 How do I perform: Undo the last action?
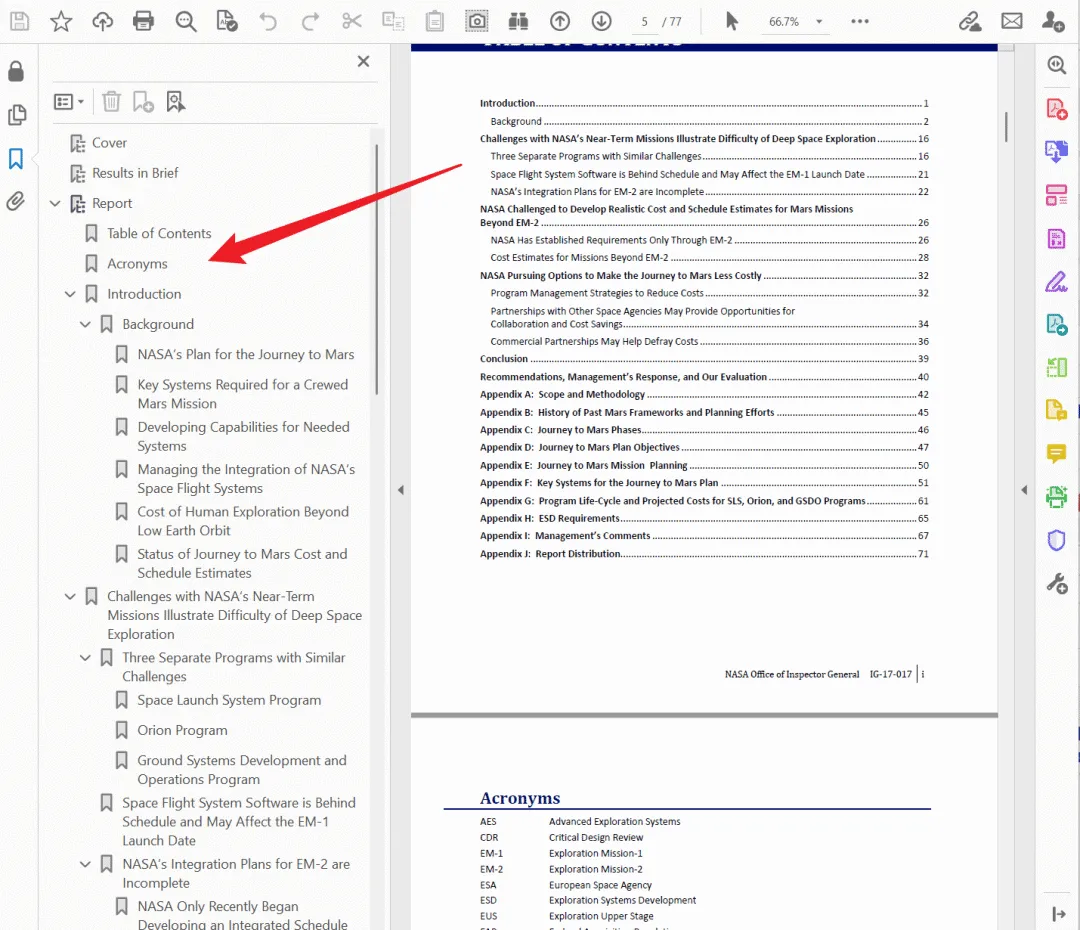[x=268, y=21]
